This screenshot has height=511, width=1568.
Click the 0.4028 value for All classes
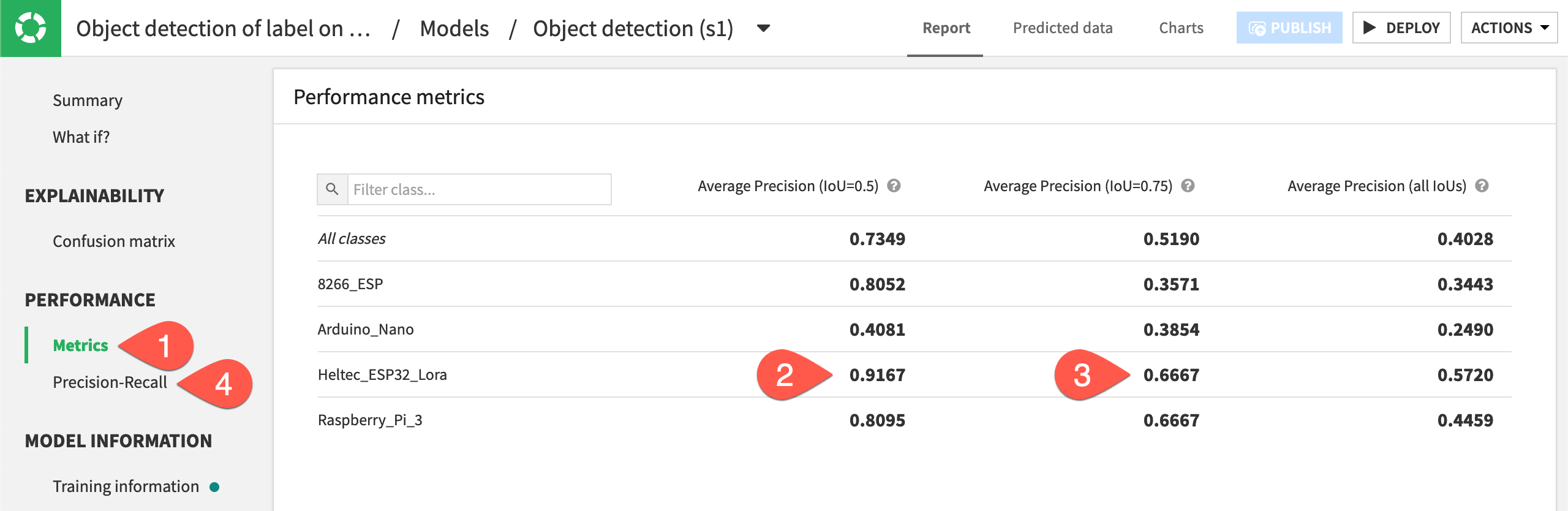1465,239
